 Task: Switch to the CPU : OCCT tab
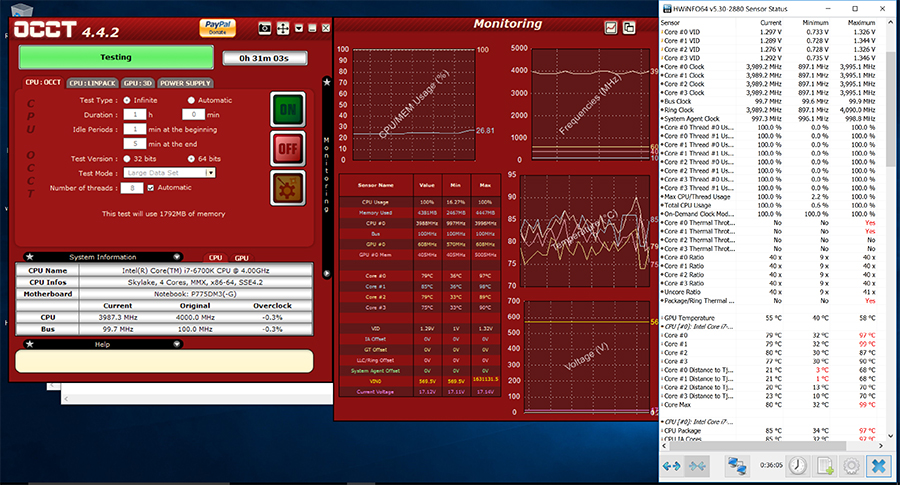[x=43, y=82]
